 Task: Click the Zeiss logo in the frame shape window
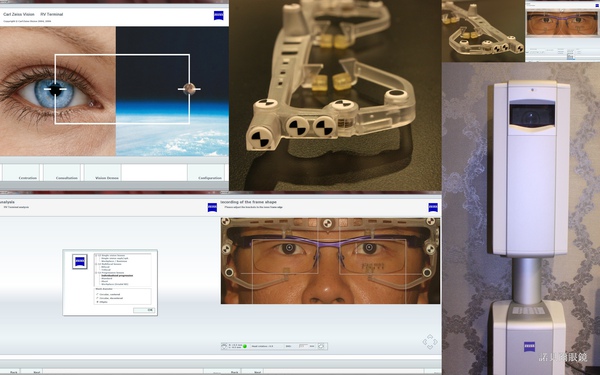433,207
